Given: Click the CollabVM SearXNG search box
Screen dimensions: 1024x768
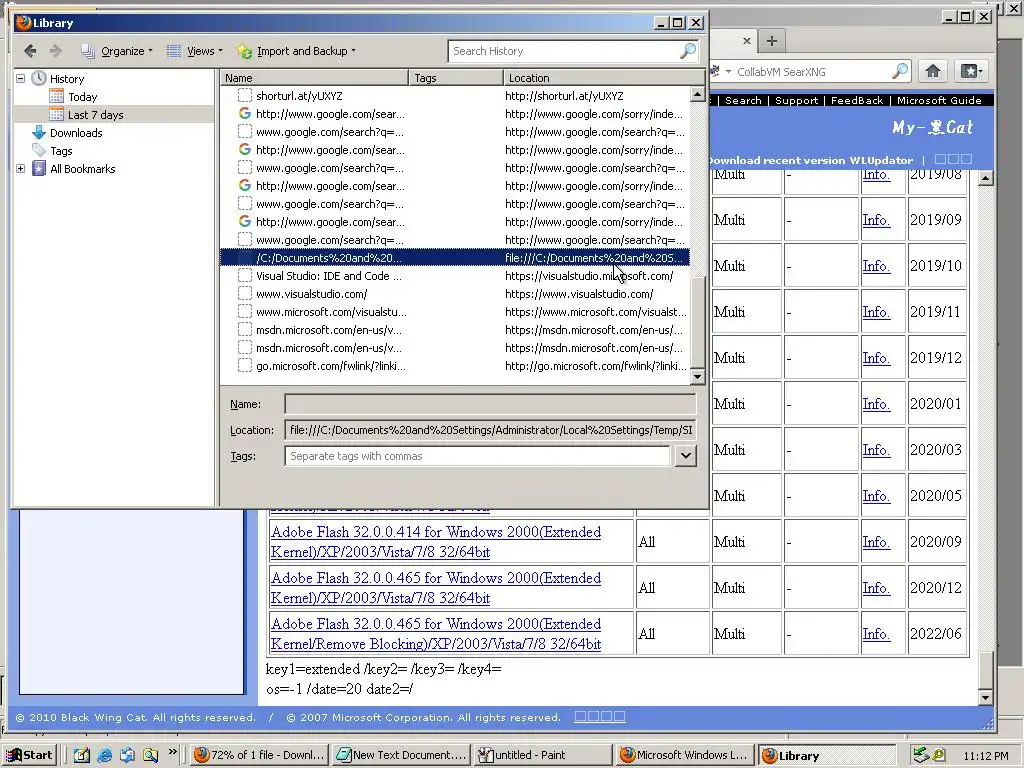Looking at the screenshot, I should pos(812,72).
